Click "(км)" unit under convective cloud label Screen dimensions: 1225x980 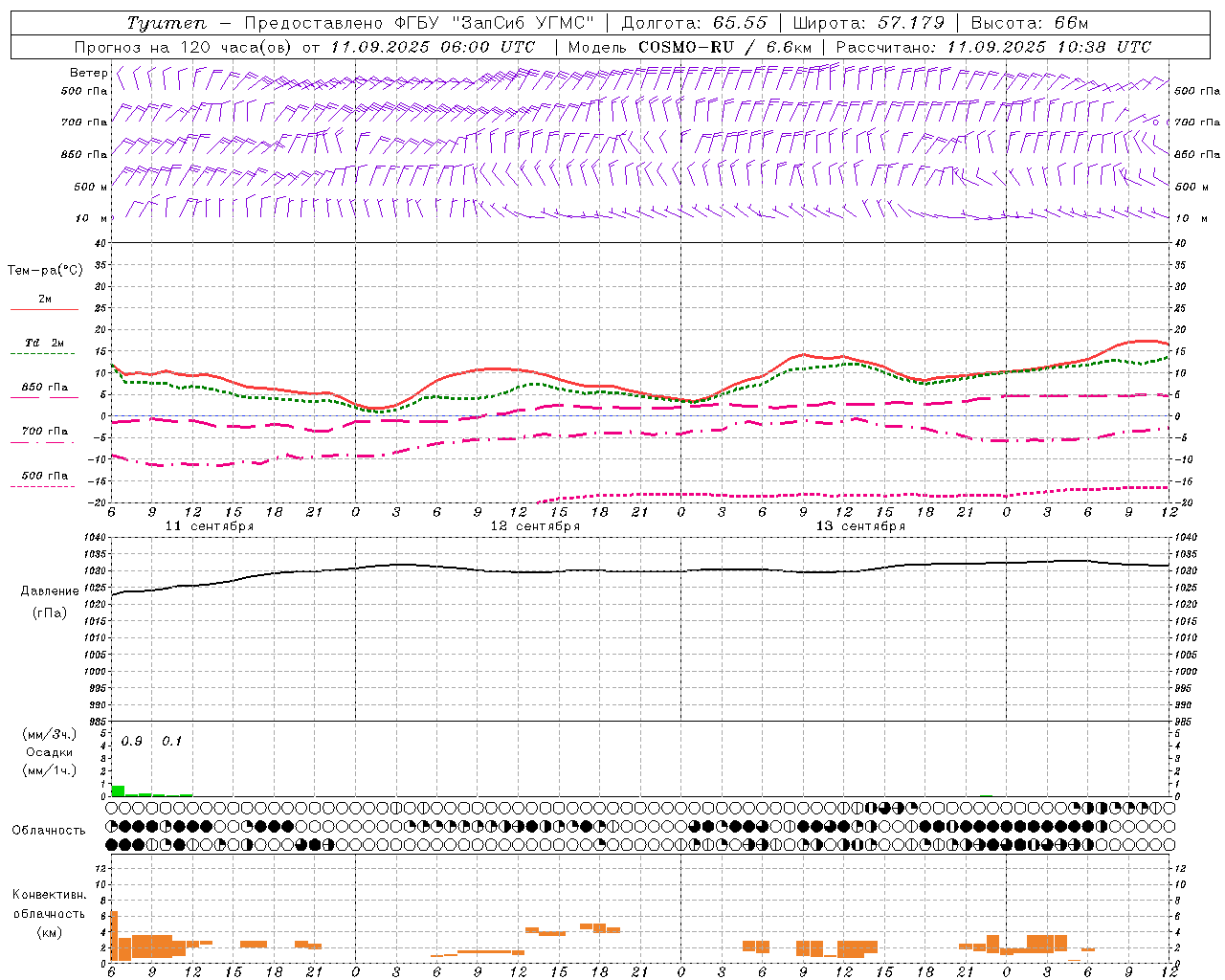50,932
